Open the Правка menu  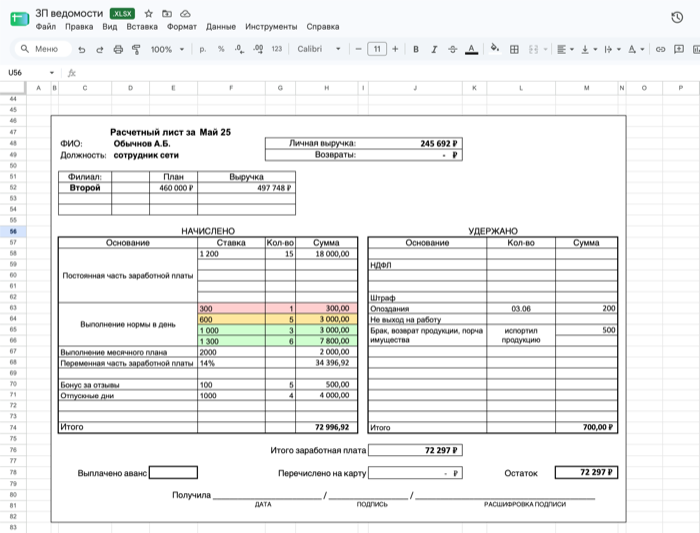click(x=79, y=27)
